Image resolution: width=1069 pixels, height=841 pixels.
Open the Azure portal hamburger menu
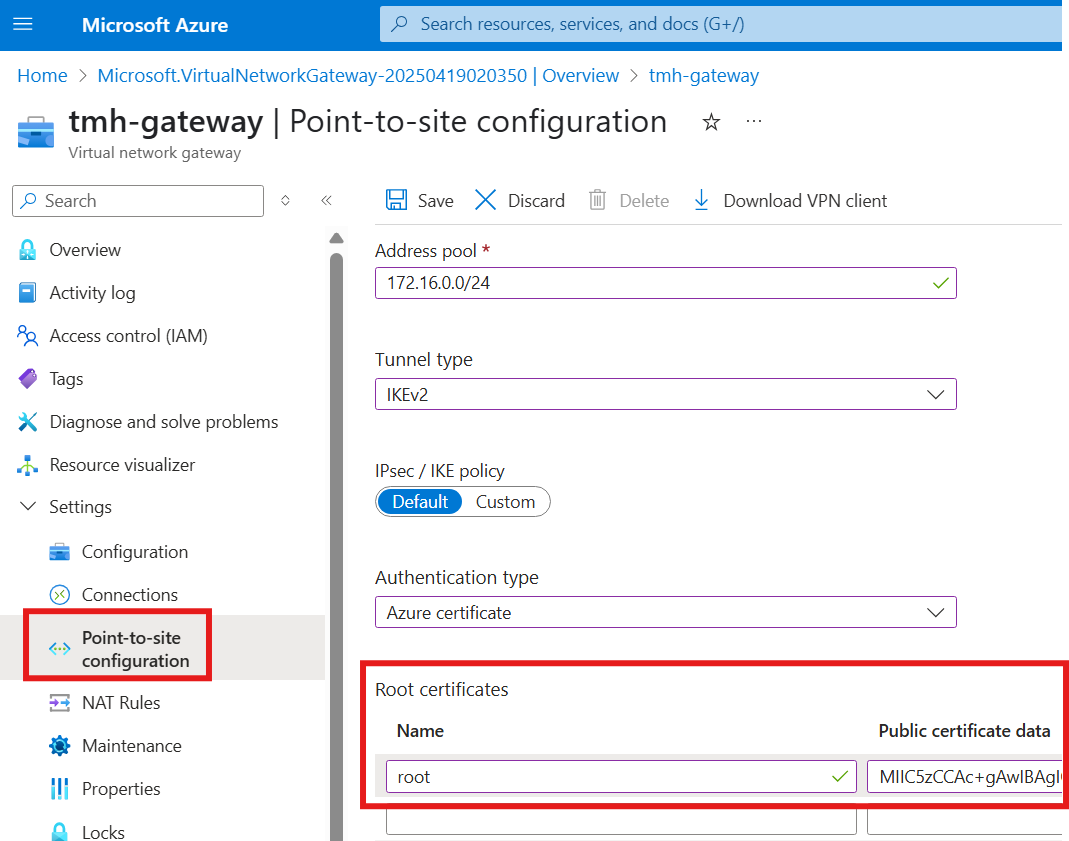(x=23, y=25)
